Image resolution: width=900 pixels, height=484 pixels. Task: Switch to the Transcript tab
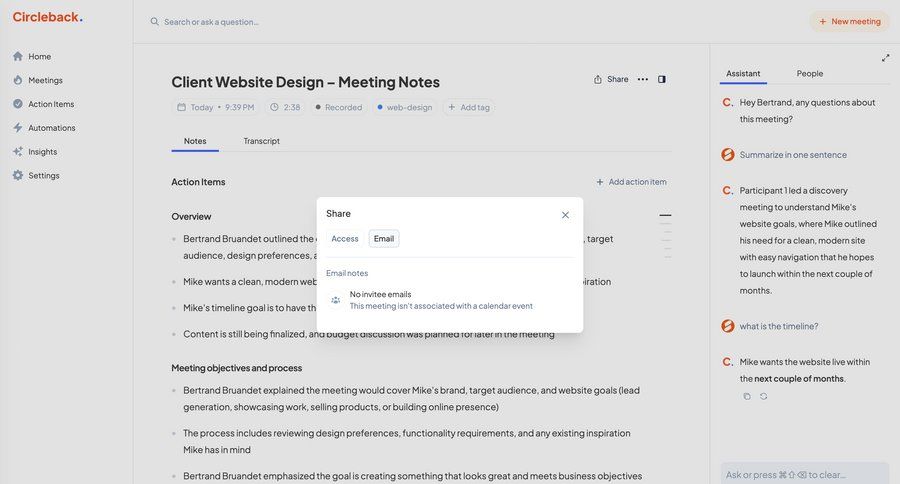(262, 141)
